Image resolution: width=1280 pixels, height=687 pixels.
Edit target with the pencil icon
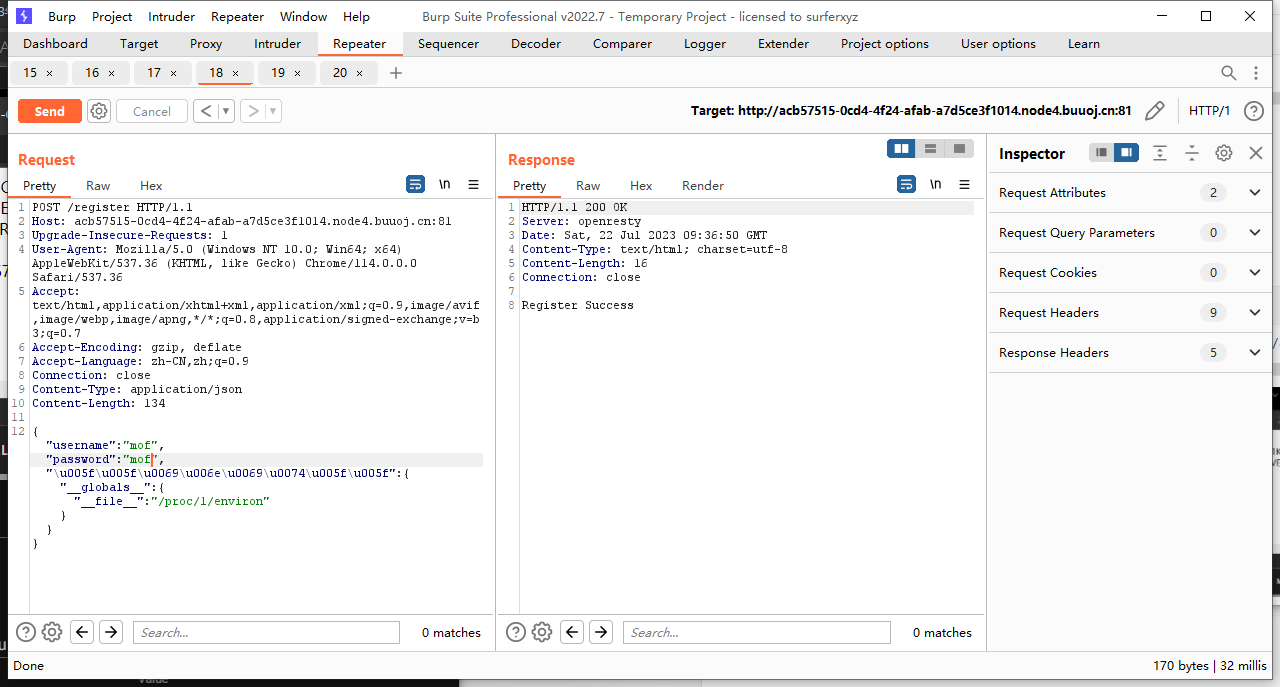click(1154, 111)
